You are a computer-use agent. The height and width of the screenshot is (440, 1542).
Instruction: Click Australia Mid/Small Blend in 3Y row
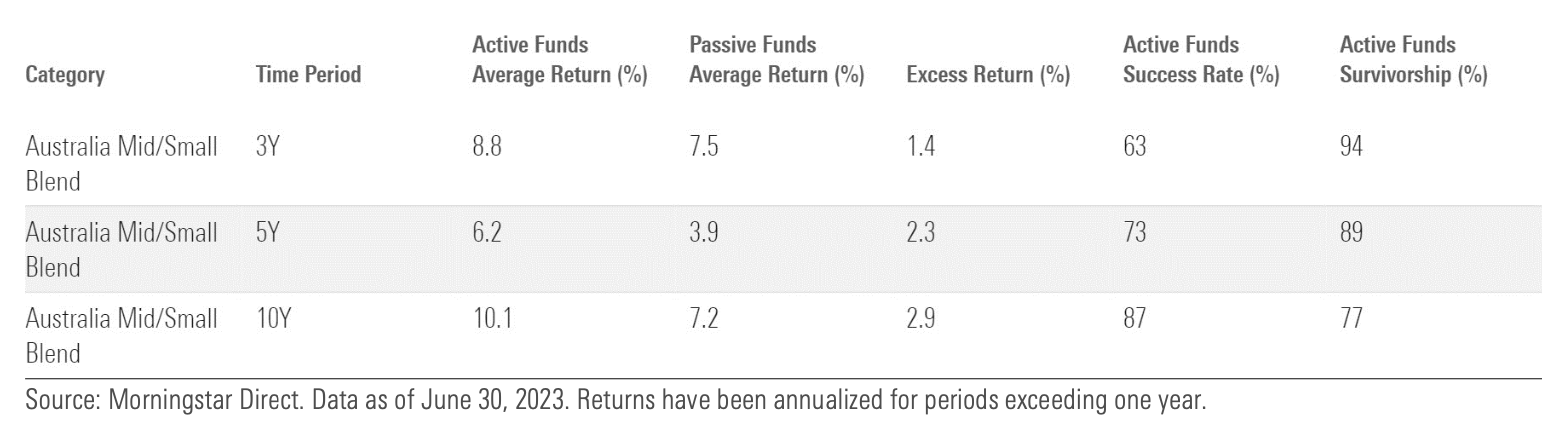pyautogui.click(x=121, y=163)
